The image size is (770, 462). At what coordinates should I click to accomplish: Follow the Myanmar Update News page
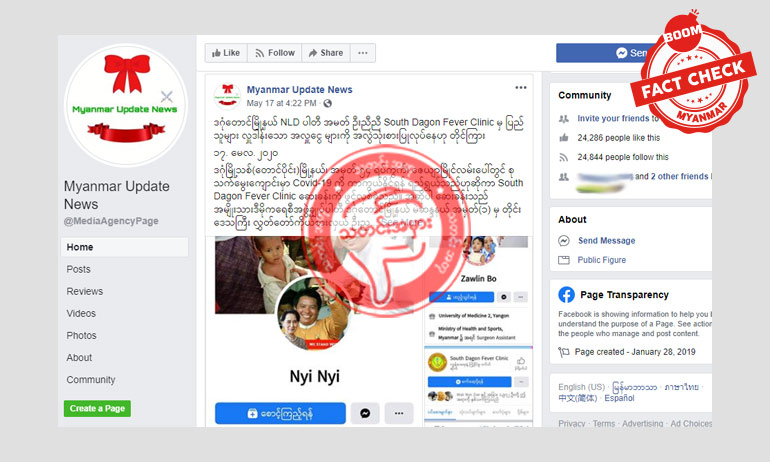(x=275, y=53)
